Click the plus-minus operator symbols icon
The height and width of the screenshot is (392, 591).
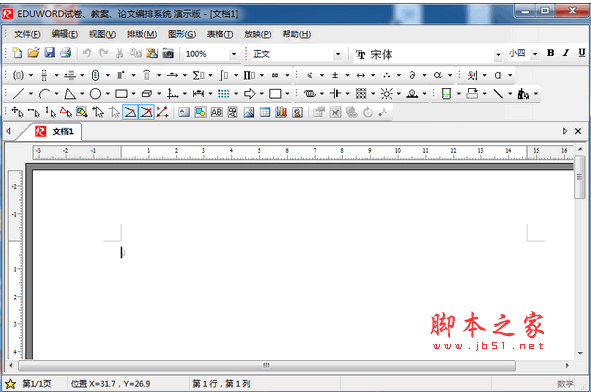[335, 75]
